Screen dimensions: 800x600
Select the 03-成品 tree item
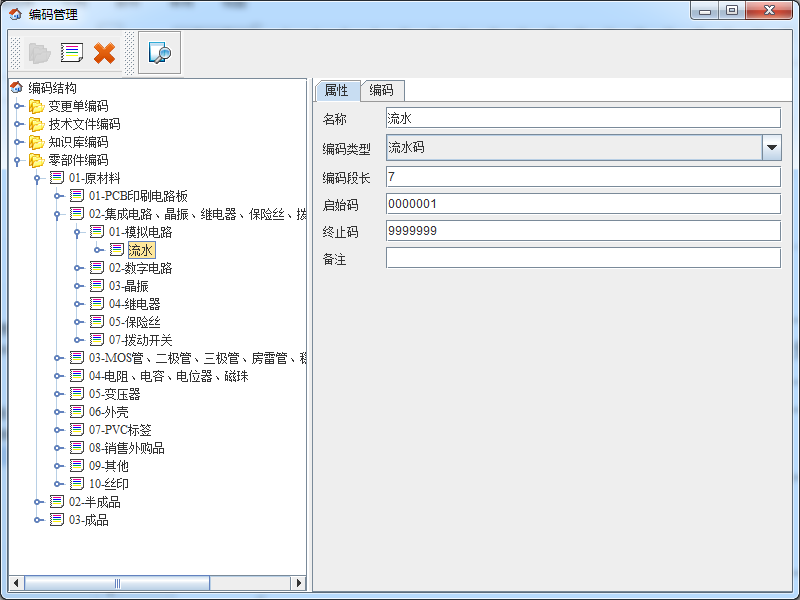pos(89,520)
